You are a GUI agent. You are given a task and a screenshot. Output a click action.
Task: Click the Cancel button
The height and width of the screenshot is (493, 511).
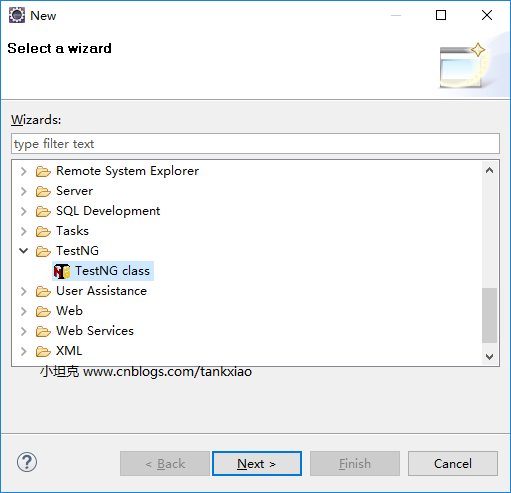coord(453,463)
